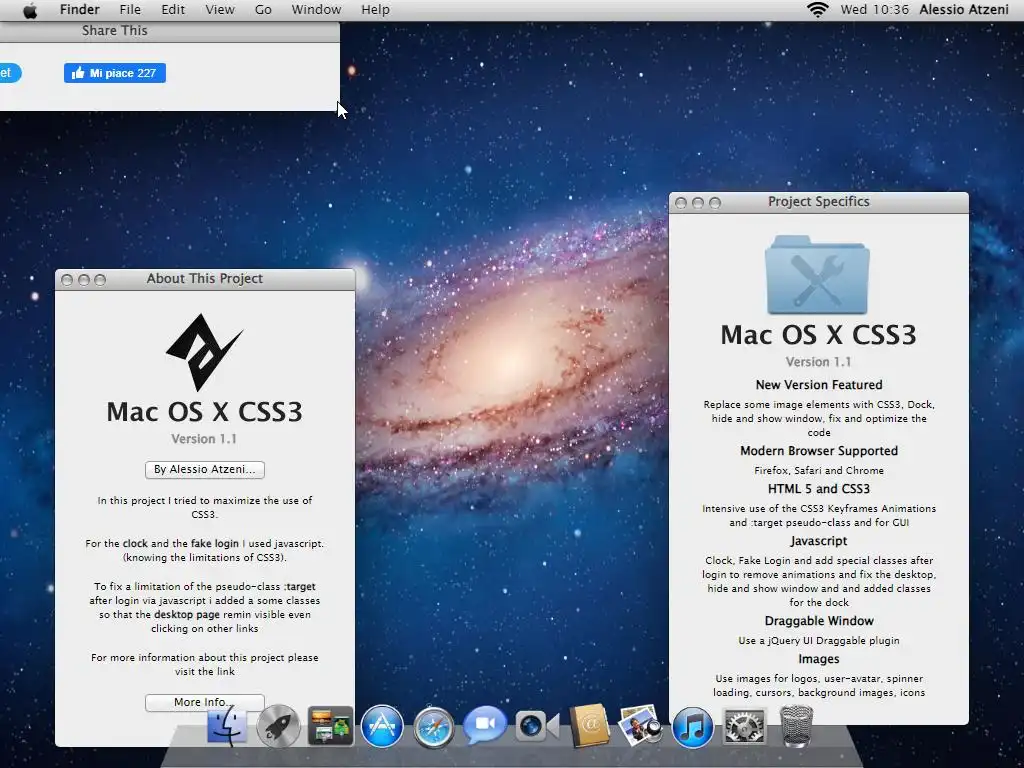Open Finder from the dock
Screen dimensions: 1024x768
227,726
